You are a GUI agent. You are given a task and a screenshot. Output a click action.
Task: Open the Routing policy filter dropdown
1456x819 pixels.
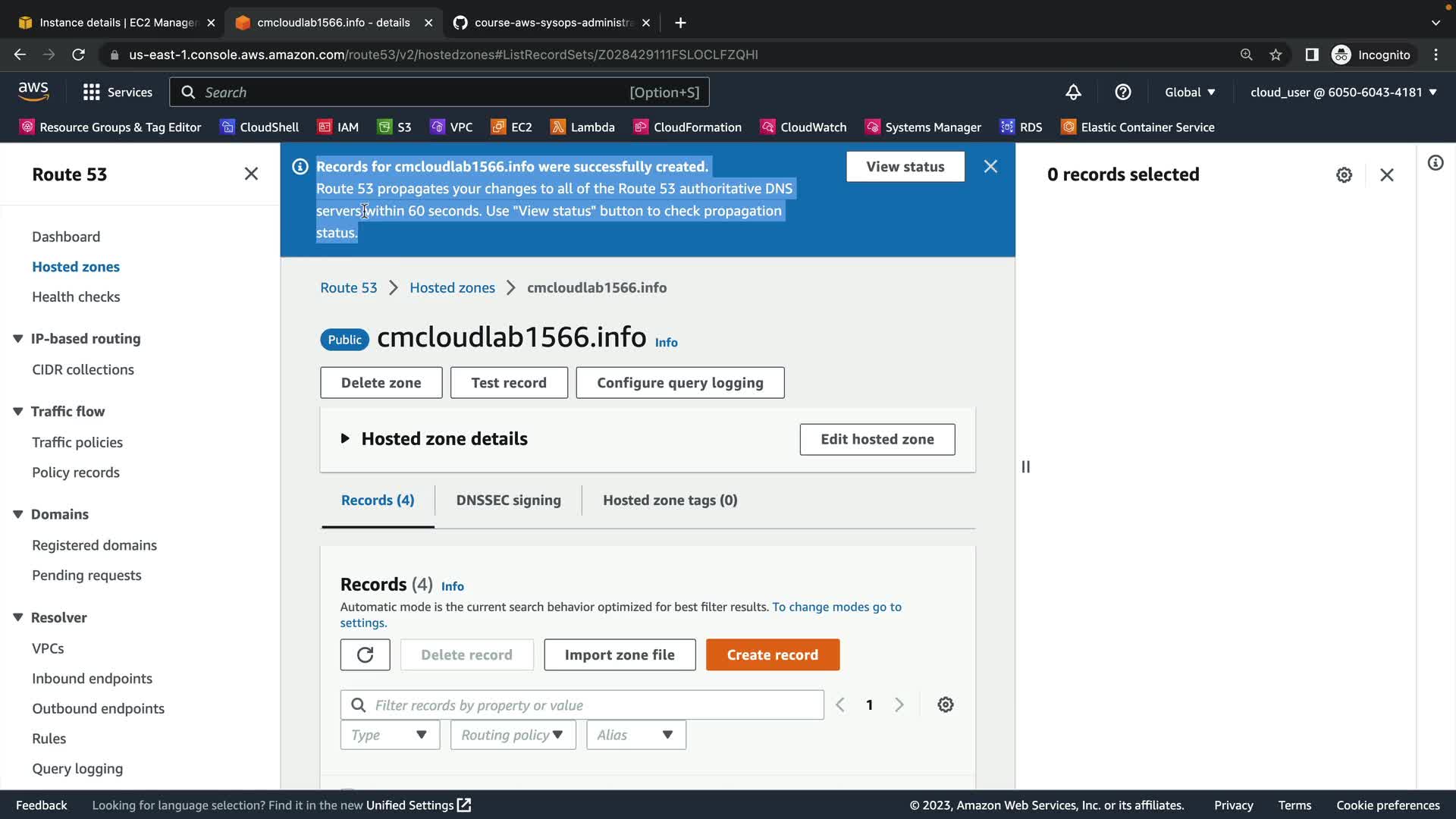pos(513,736)
